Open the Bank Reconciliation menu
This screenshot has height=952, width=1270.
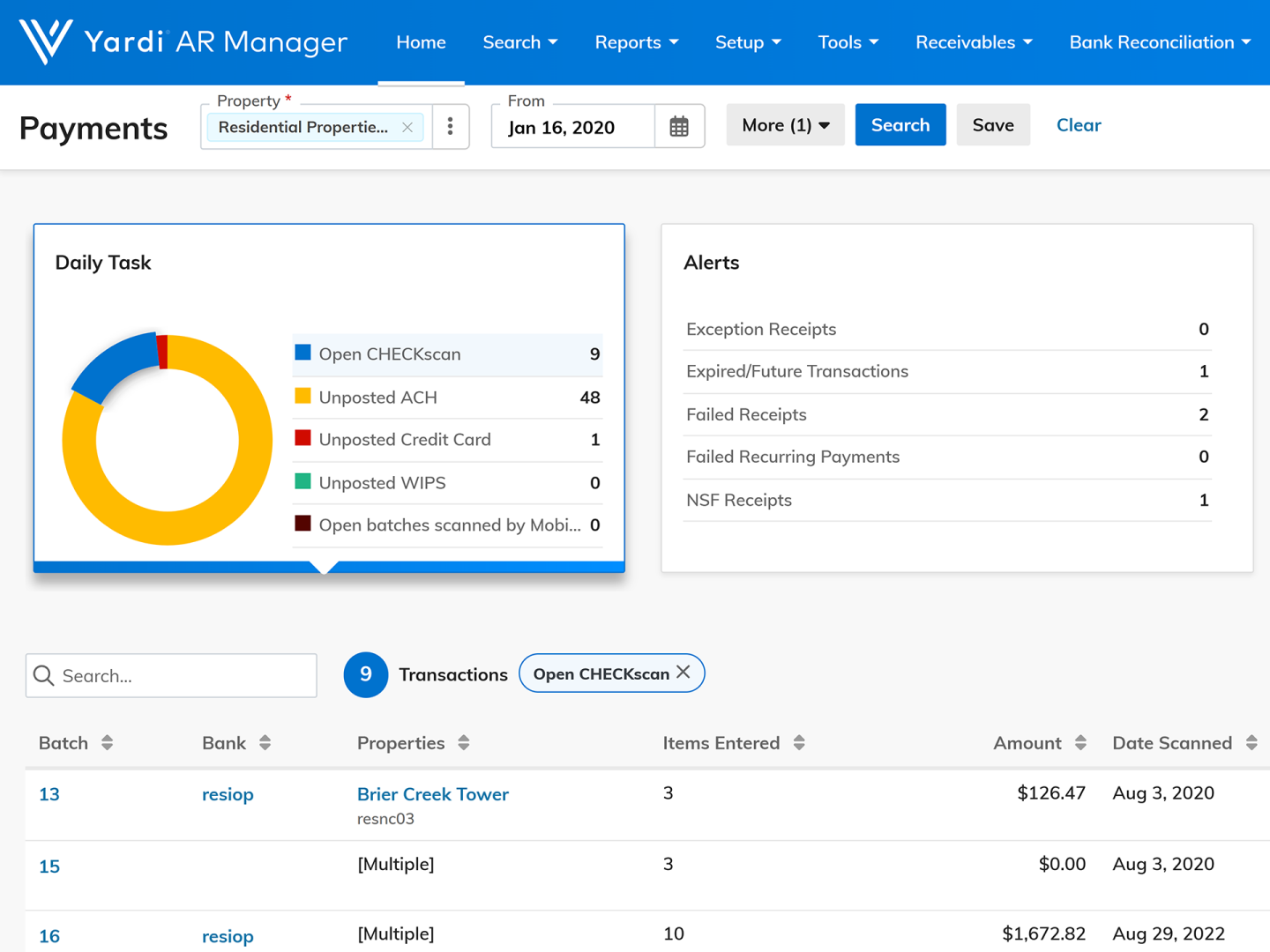[x=1159, y=42]
